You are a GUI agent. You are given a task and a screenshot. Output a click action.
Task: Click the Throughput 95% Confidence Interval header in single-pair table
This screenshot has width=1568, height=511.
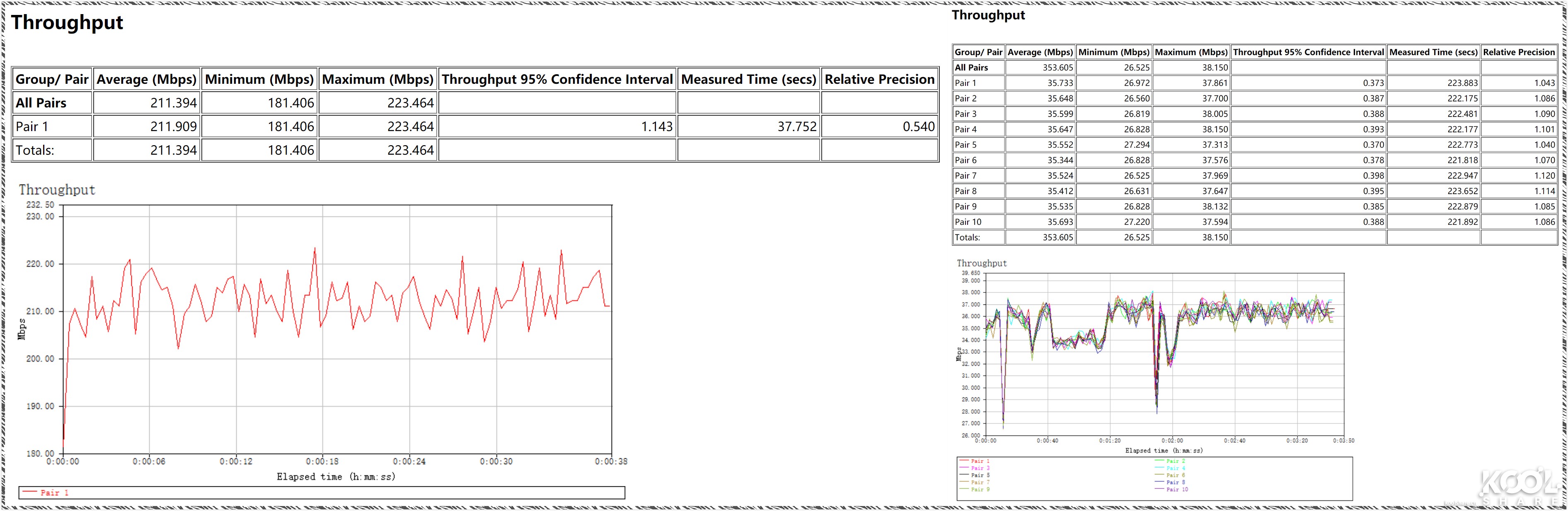pos(557,79)
